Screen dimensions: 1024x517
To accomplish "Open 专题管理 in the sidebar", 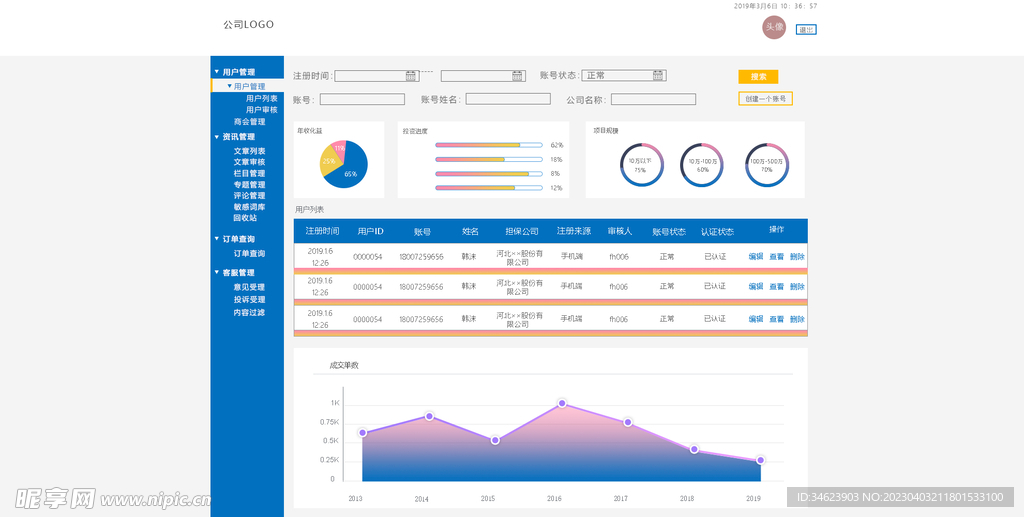I will 249,185.
